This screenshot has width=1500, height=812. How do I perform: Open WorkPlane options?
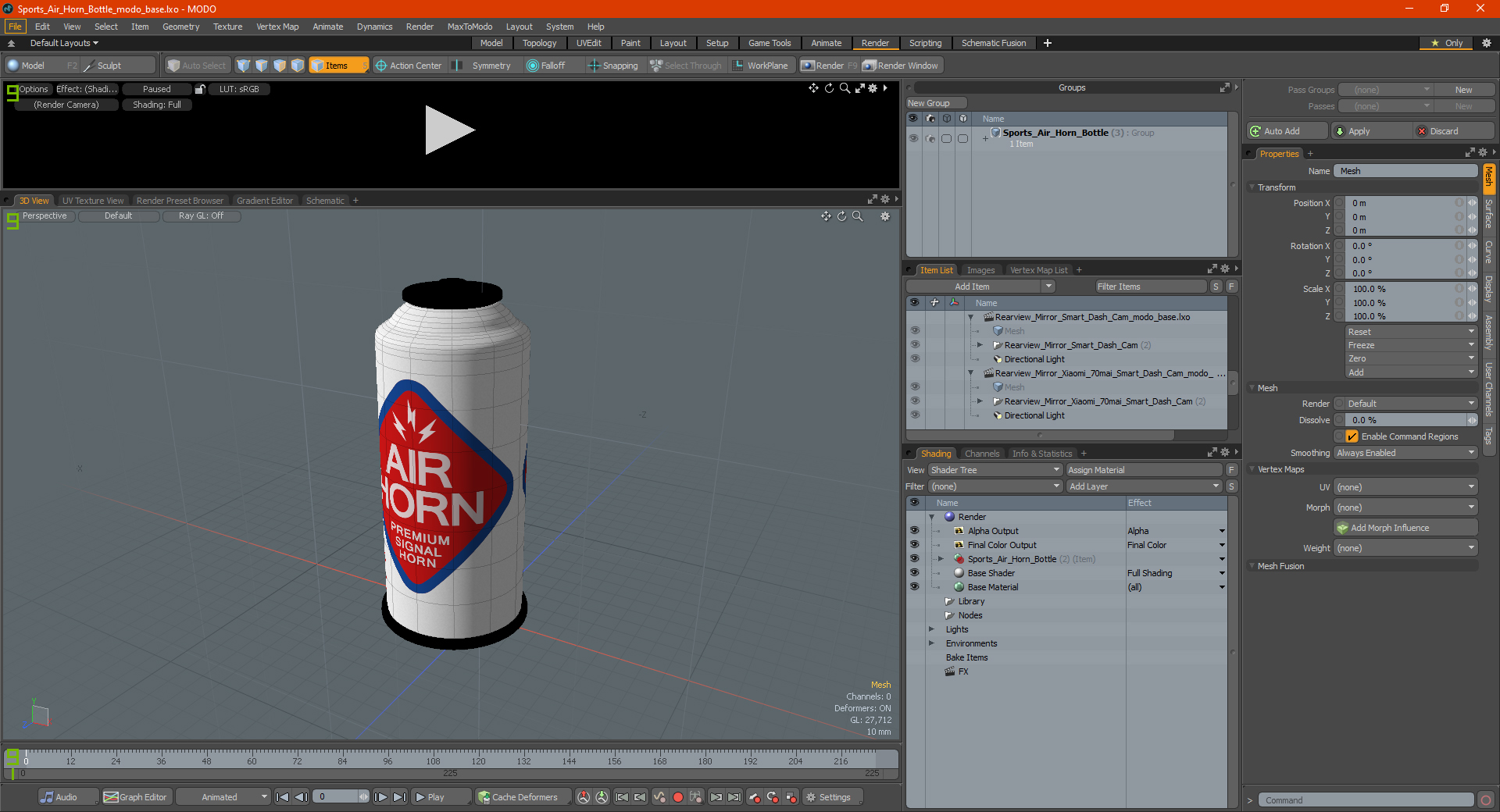point(761,66)
